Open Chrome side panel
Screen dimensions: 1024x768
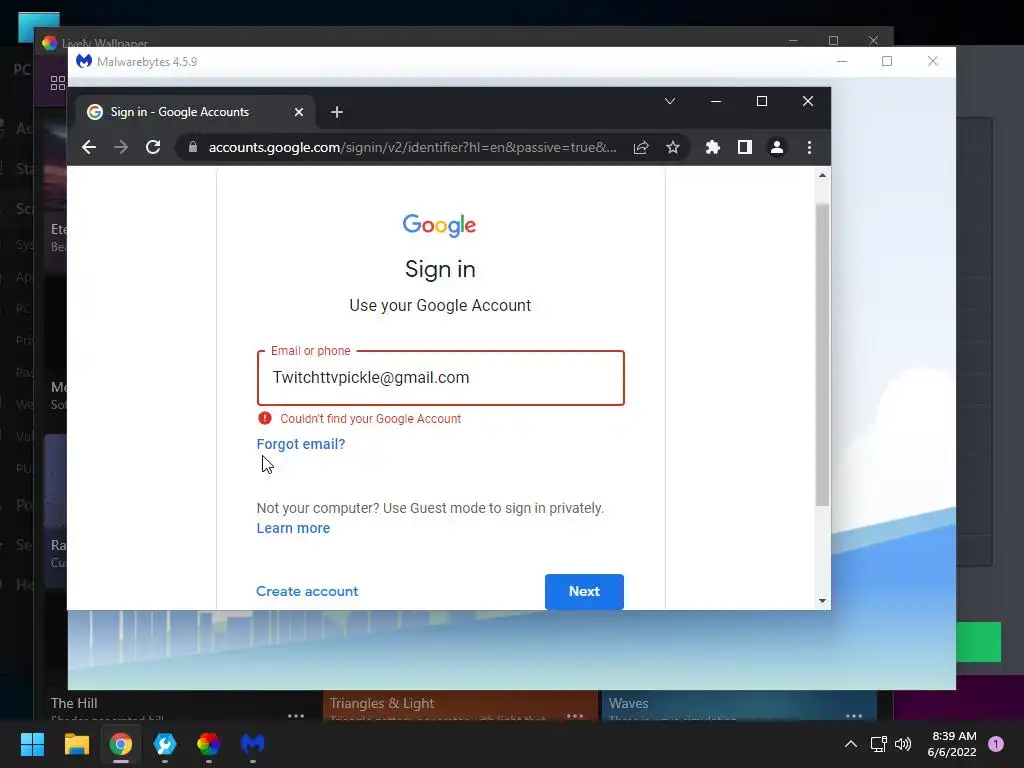(x=744, y=148)
